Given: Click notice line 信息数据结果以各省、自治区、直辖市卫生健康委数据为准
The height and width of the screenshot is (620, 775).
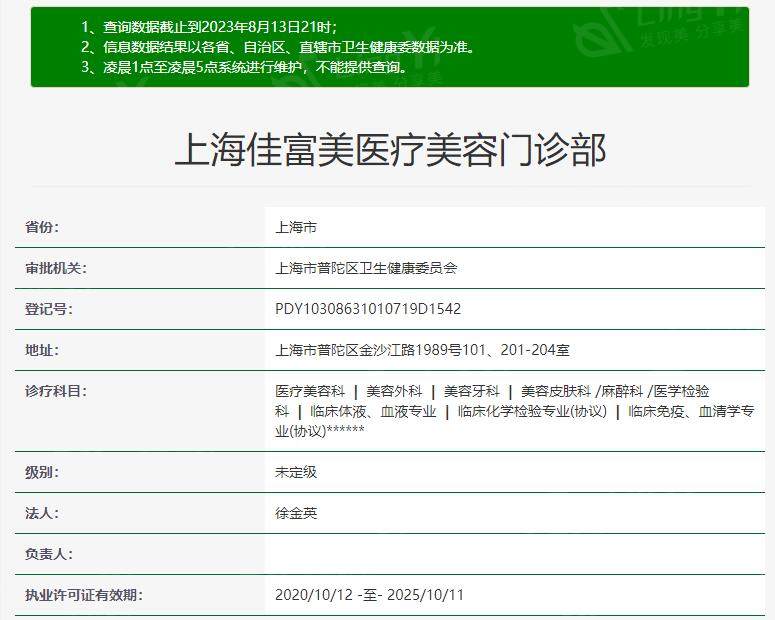Looking at the screenshot, I should click(x=278, y=47).
